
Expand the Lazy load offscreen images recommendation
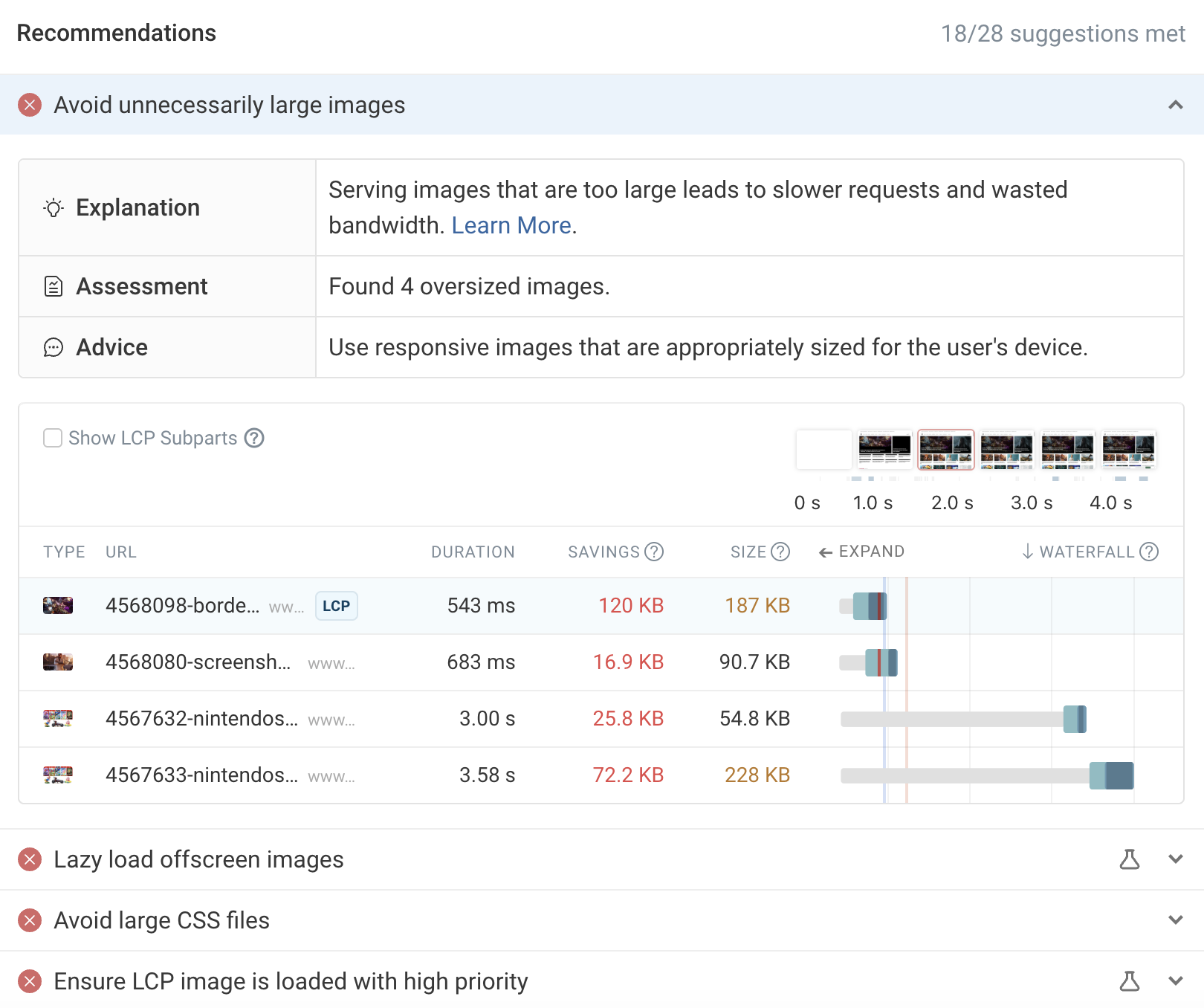pos(1175,859)
